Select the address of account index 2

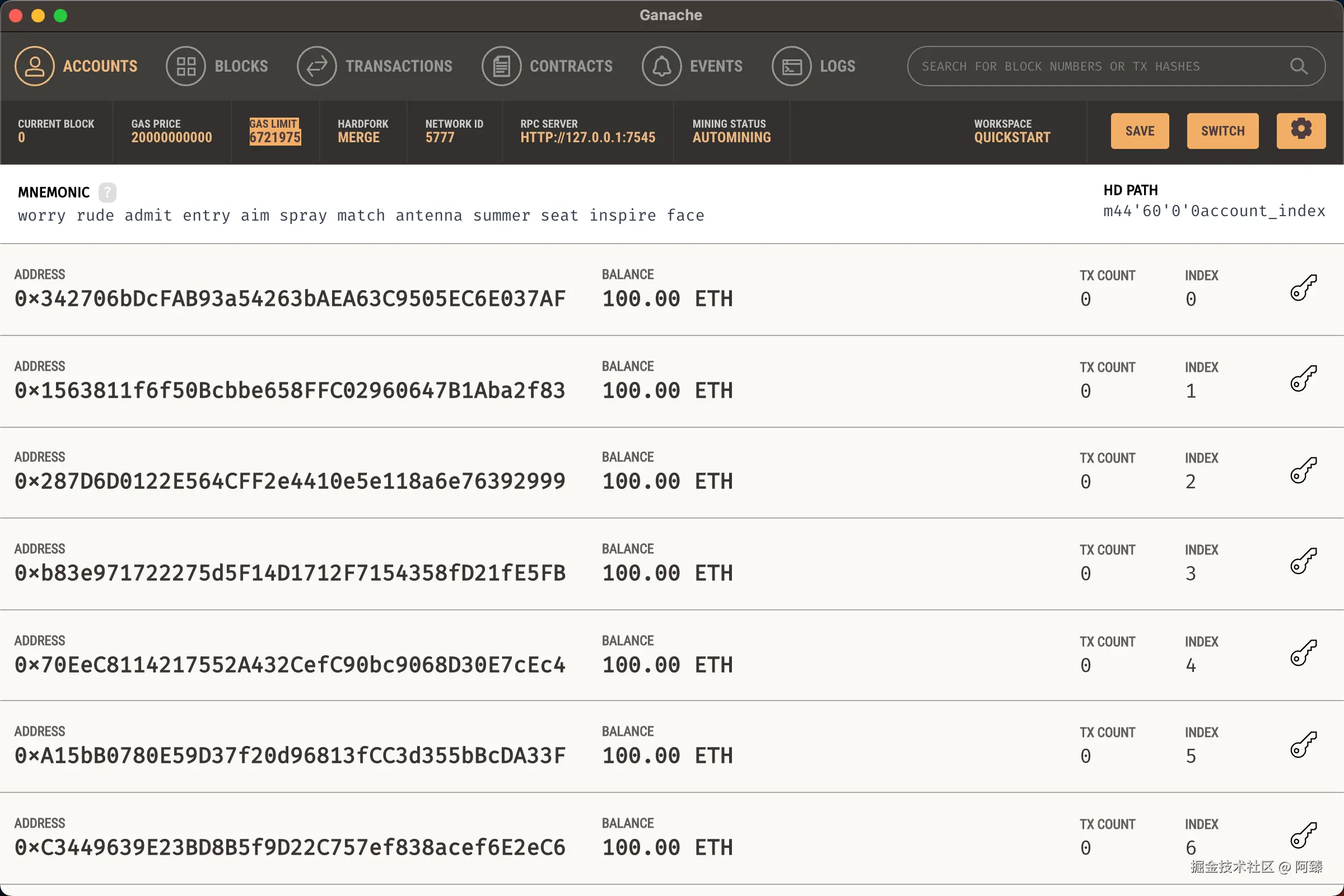pyautogui.click(x=290, y=481)
